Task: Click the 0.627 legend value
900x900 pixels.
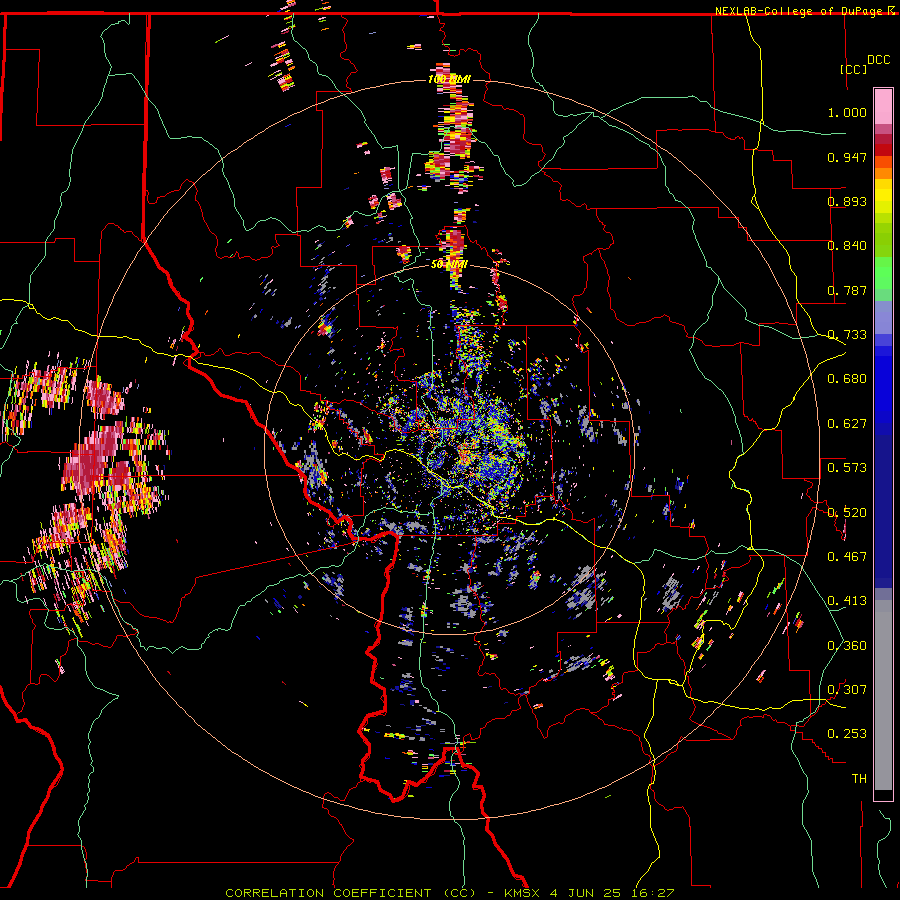Action: (847, 424)
